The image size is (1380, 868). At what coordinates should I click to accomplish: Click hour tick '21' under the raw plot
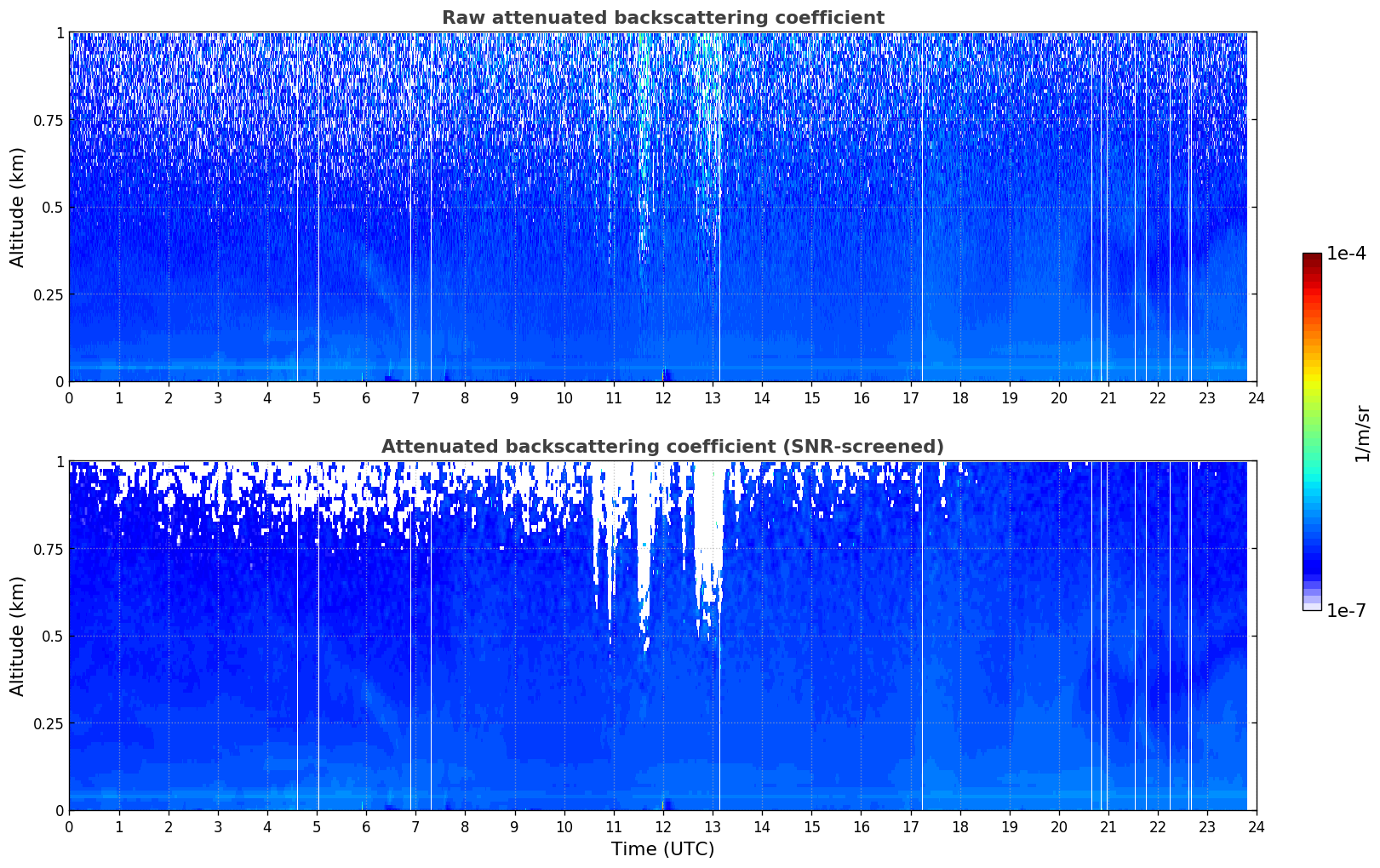[1108, 397]
